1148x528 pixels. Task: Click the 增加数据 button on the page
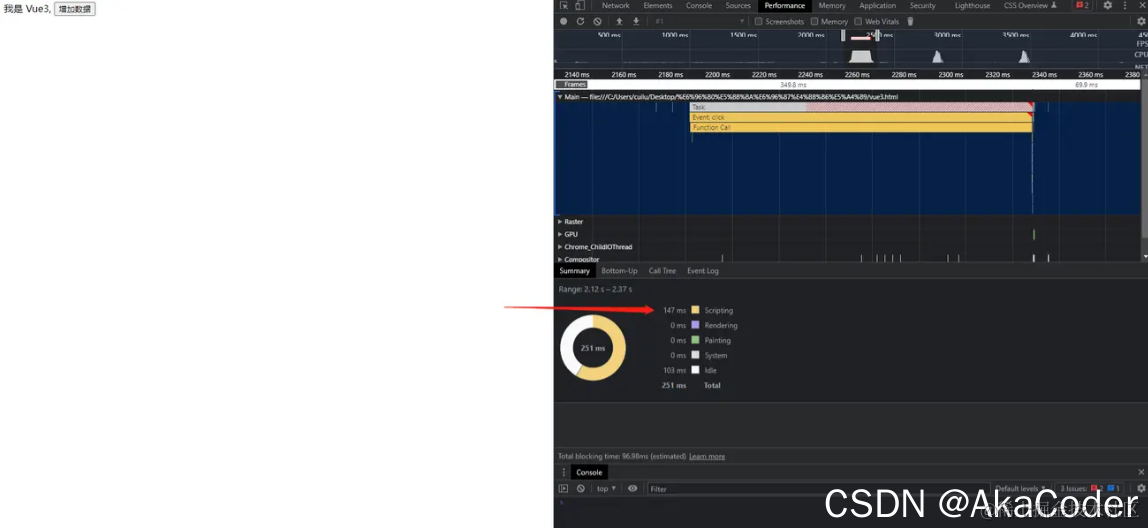(75, 10)
